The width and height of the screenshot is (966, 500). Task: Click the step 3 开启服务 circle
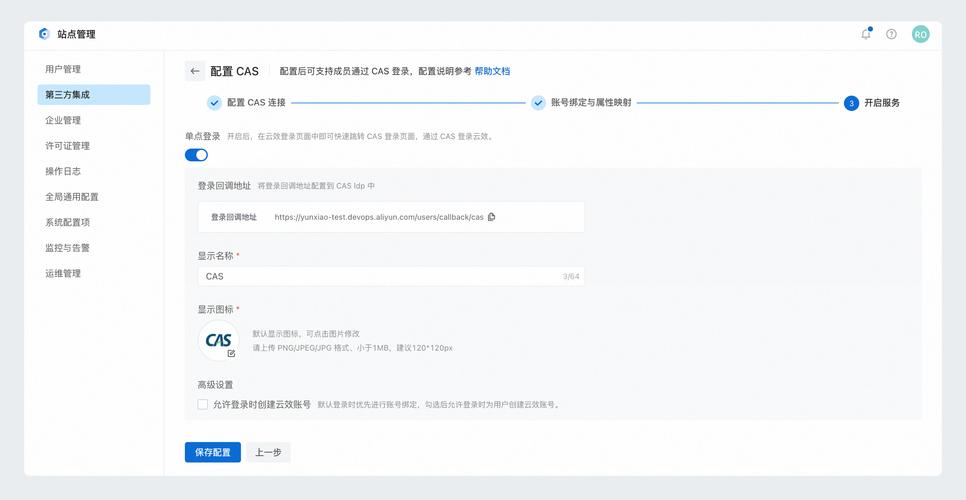point(851,103)
